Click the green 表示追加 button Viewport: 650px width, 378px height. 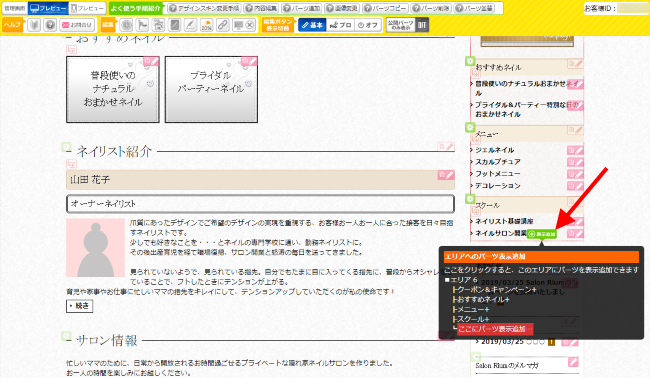[542, 234]
